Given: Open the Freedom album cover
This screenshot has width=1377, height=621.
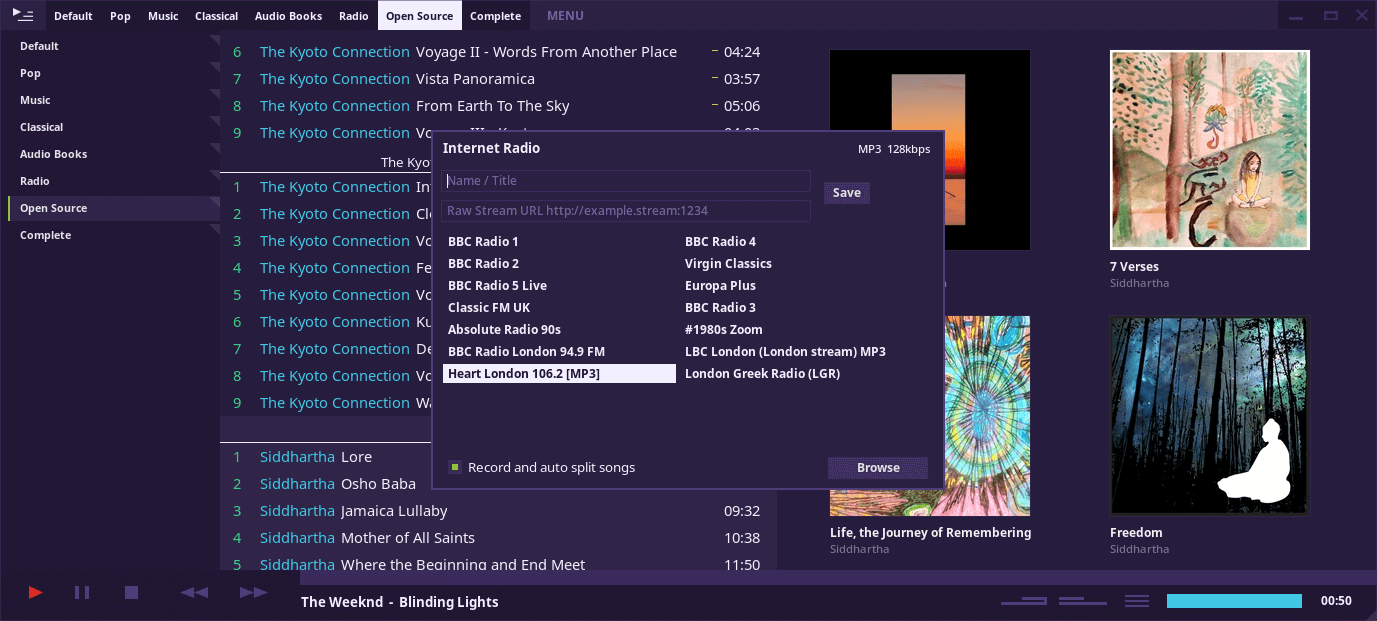Looking at the screenshot, I should pos(1210,416).
